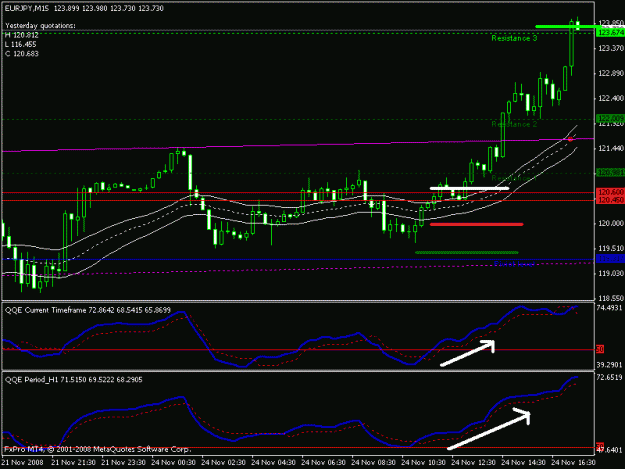Click the '24 Nov 06:30' time axis label
The height and width of the screenshot is (469, 625).
(323, 463)
